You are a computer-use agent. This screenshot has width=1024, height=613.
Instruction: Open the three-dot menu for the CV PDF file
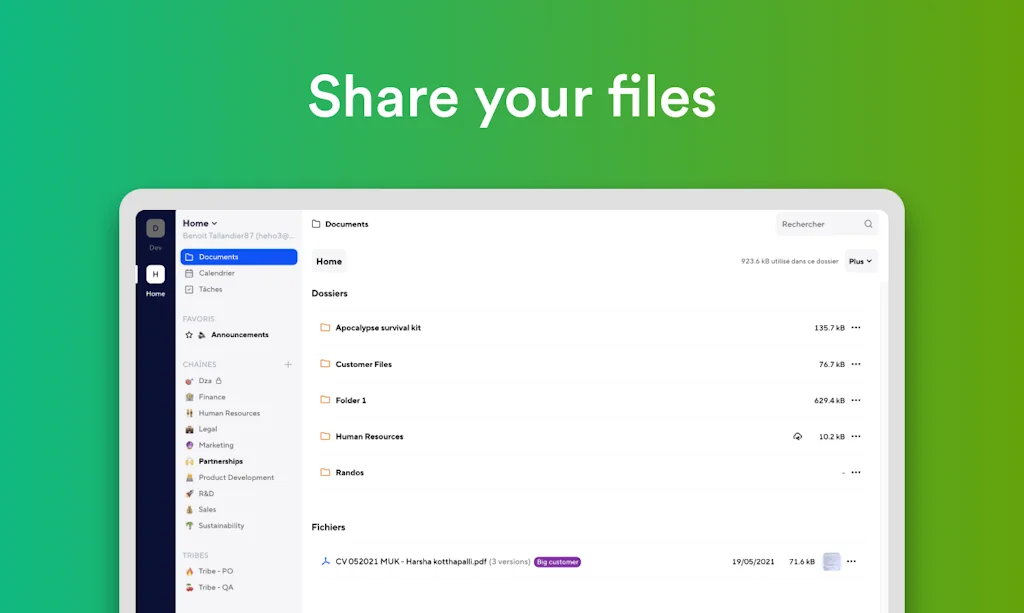pos(852,562)
